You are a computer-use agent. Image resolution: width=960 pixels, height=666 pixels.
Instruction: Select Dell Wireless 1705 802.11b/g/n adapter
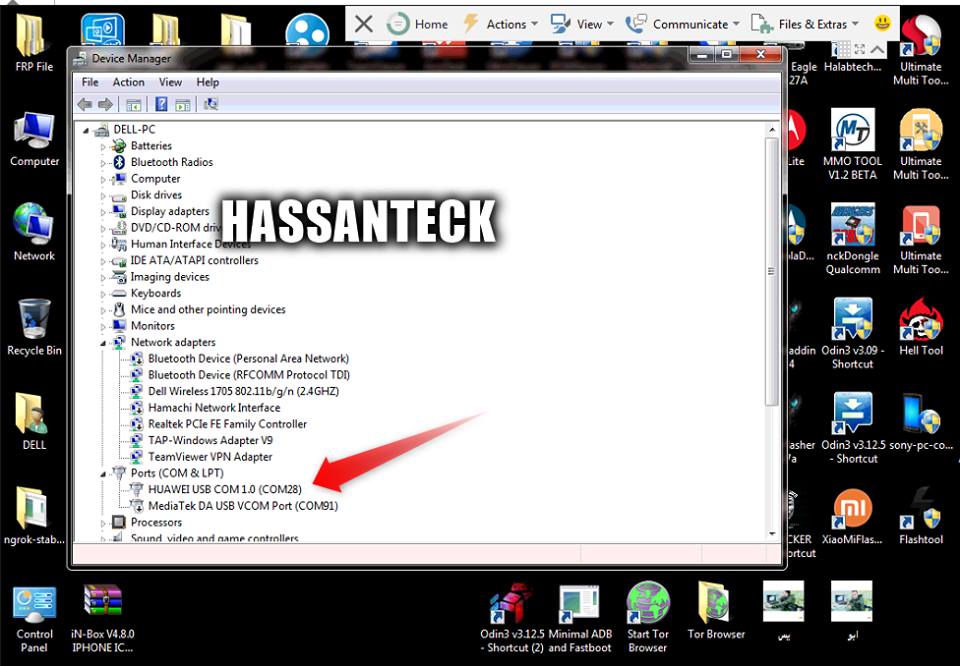244,391
